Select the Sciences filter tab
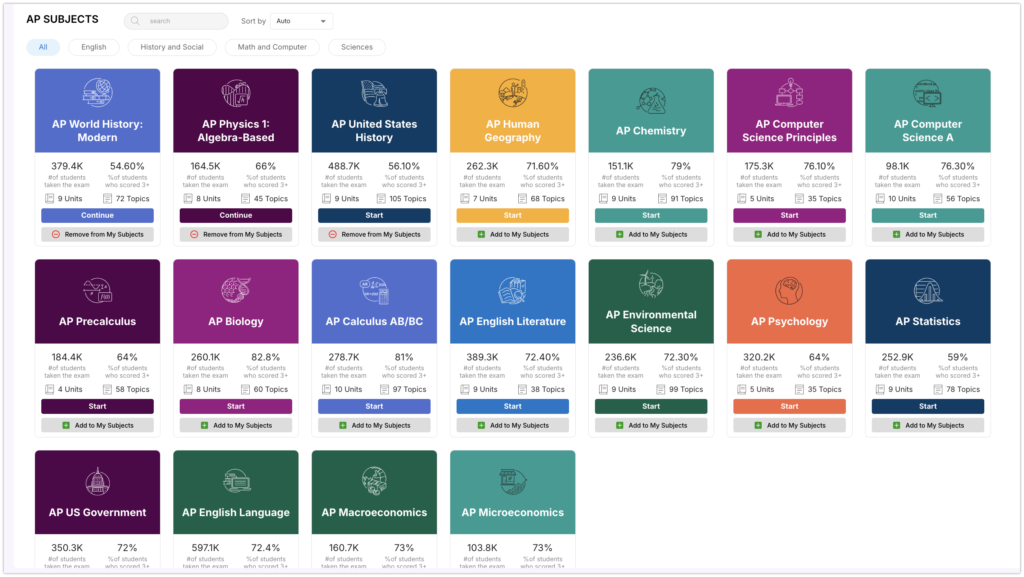 tap(357, 47)
